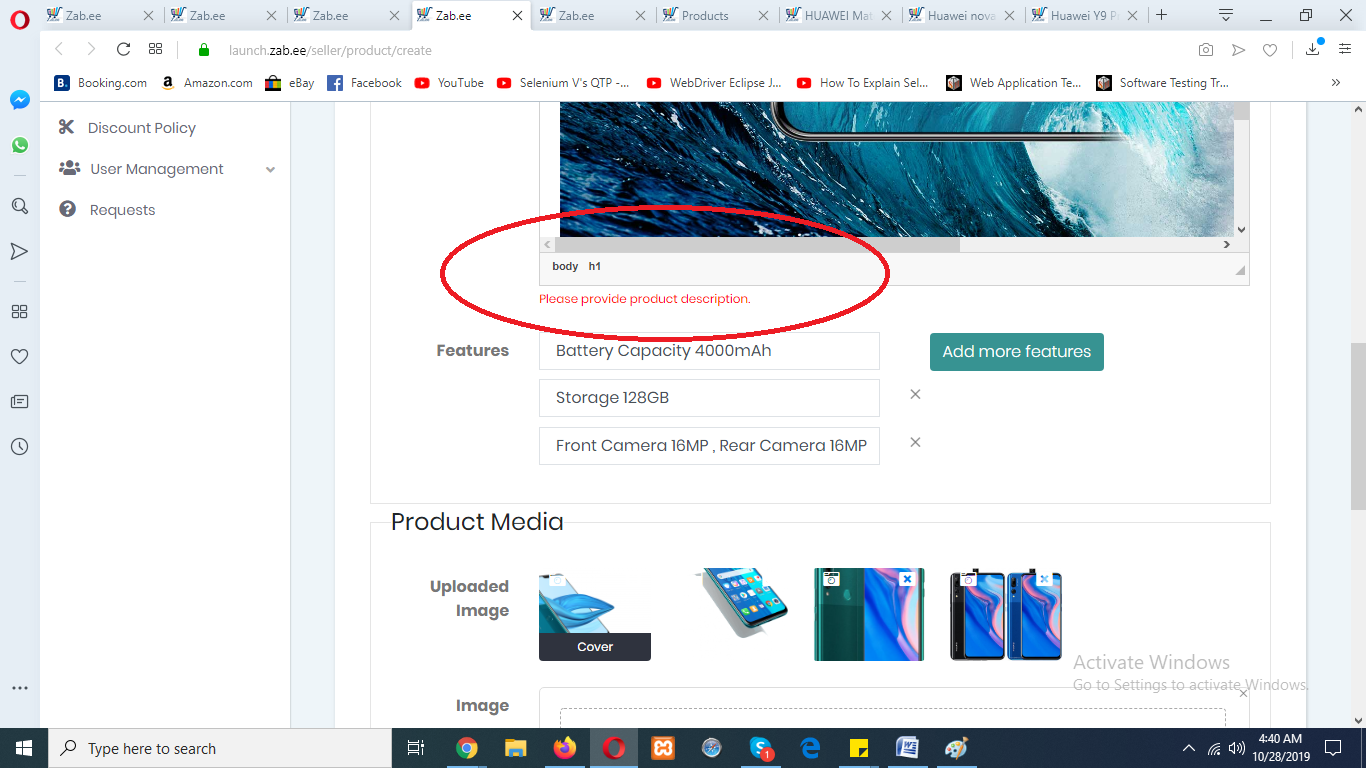Open Requests in sidebar menu
The height and width of the screenshot is (768, 1366).
pyautogui.click(x=122, y=210)
